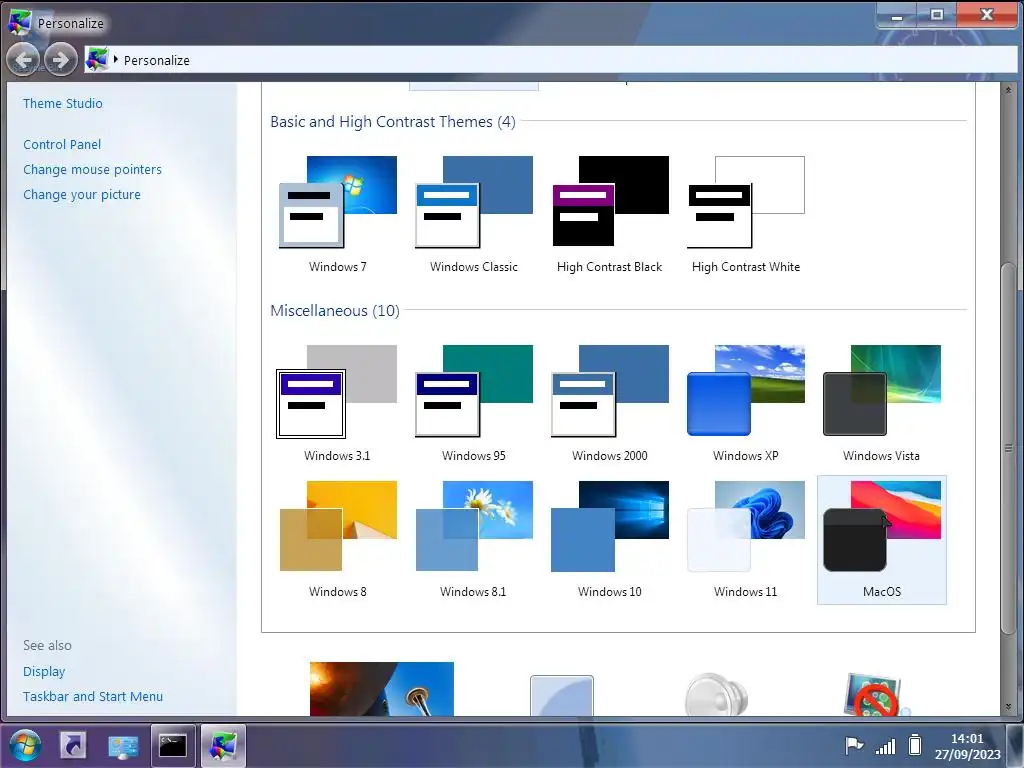
Task: Switch to the command prompt taskbar window
Action: pos(173,745)
